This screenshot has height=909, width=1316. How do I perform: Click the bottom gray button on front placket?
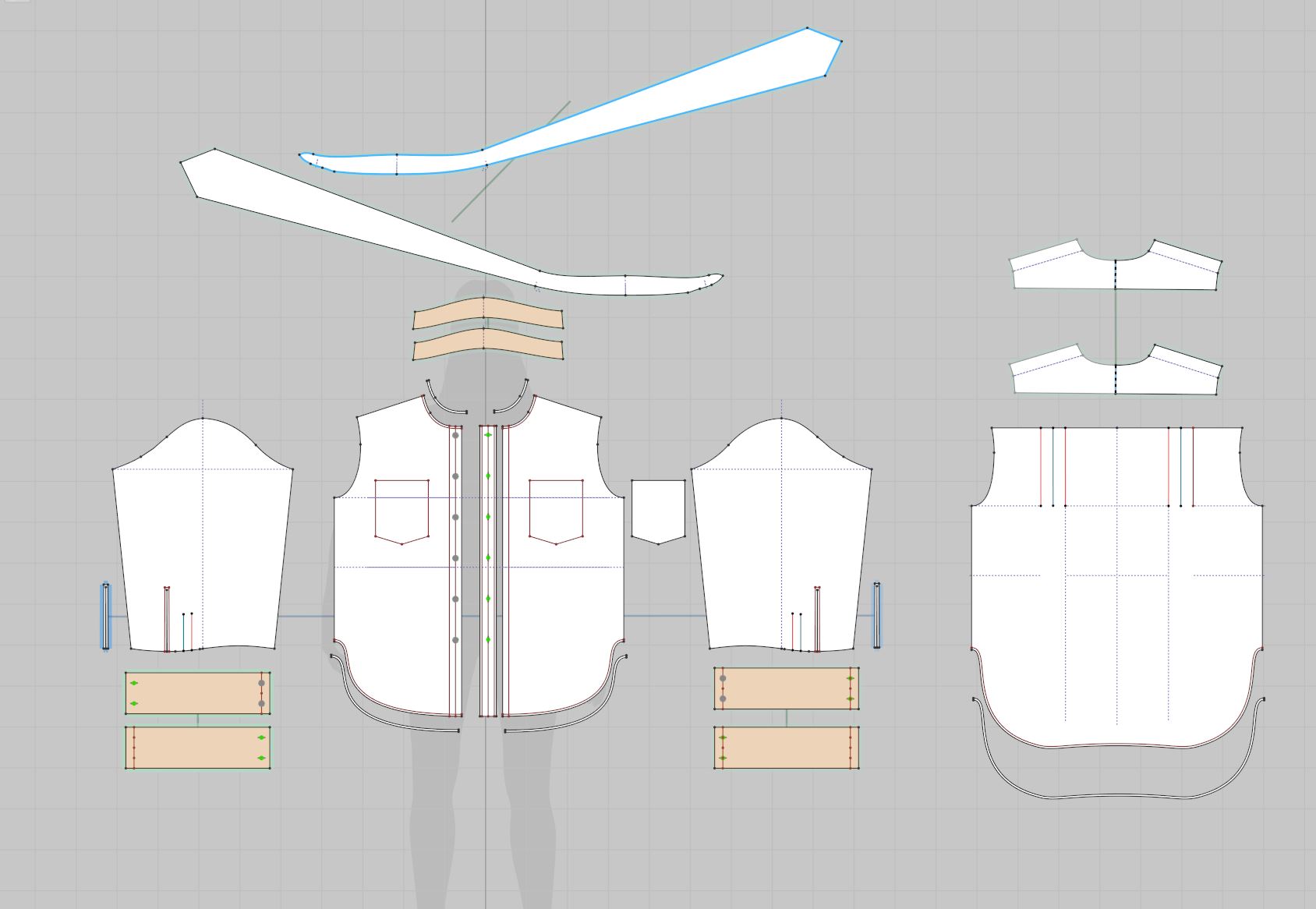(455, 640)
